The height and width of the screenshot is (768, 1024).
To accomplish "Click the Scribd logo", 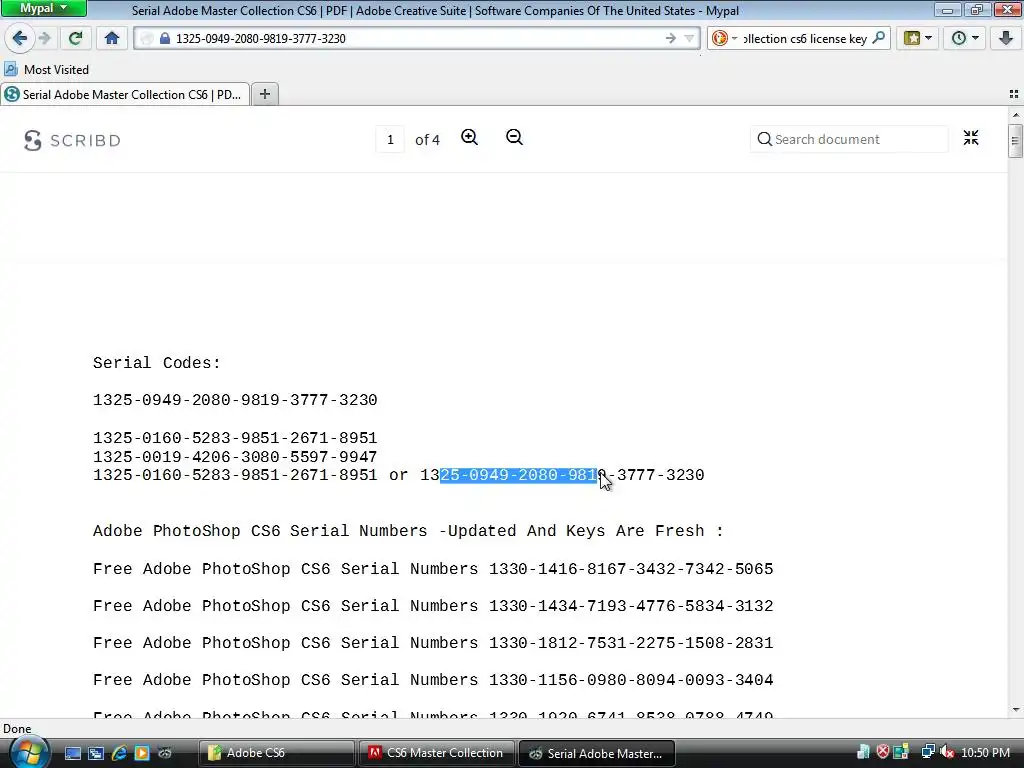I will (72, 140).
